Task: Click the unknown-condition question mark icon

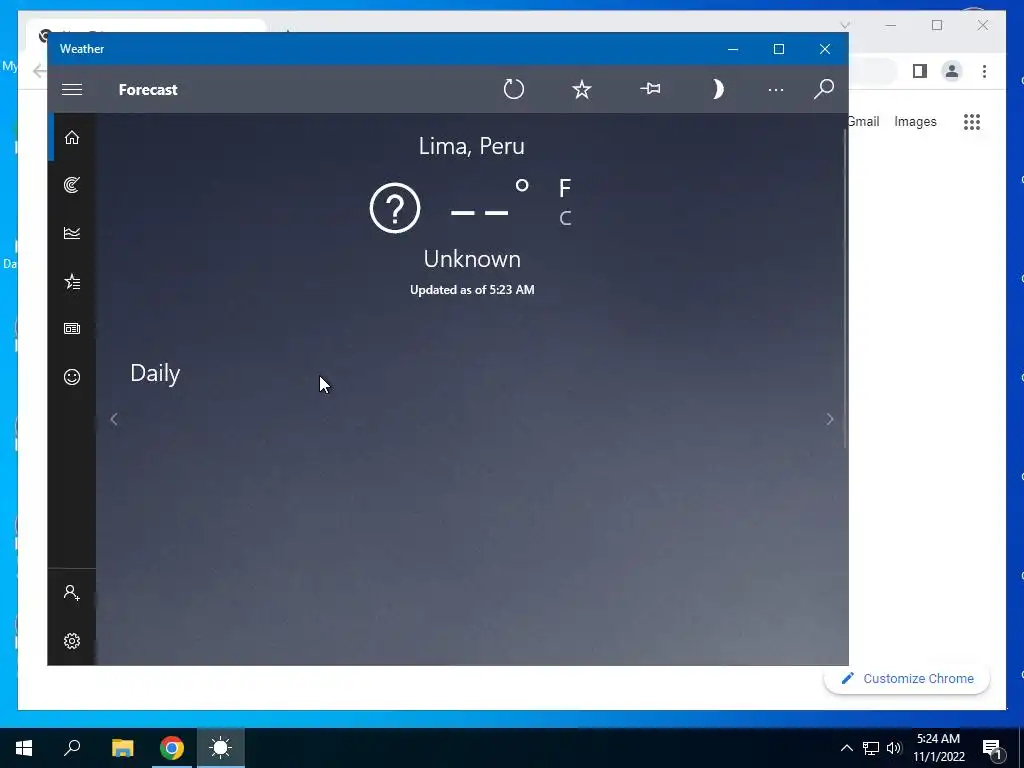Action: (x=394, y=208)
